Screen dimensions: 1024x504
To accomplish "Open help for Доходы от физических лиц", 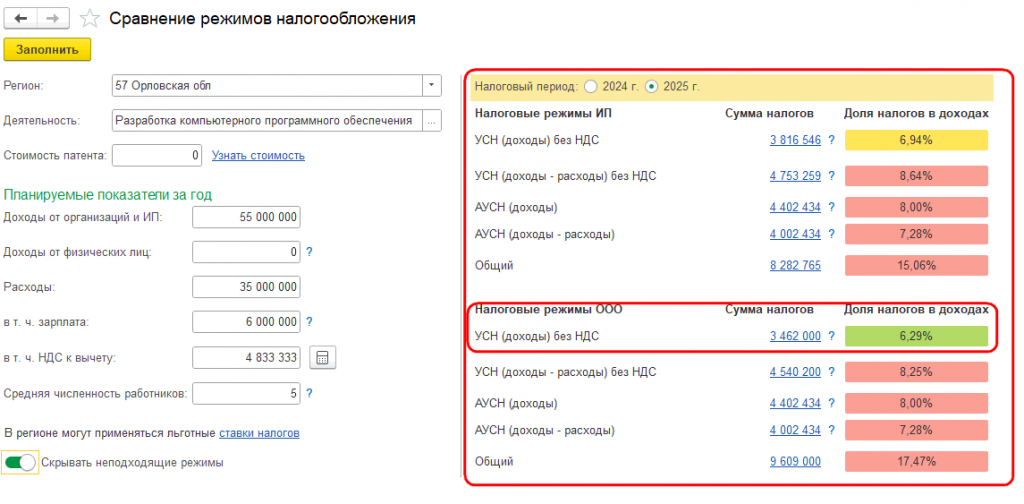I will point(309,251).
